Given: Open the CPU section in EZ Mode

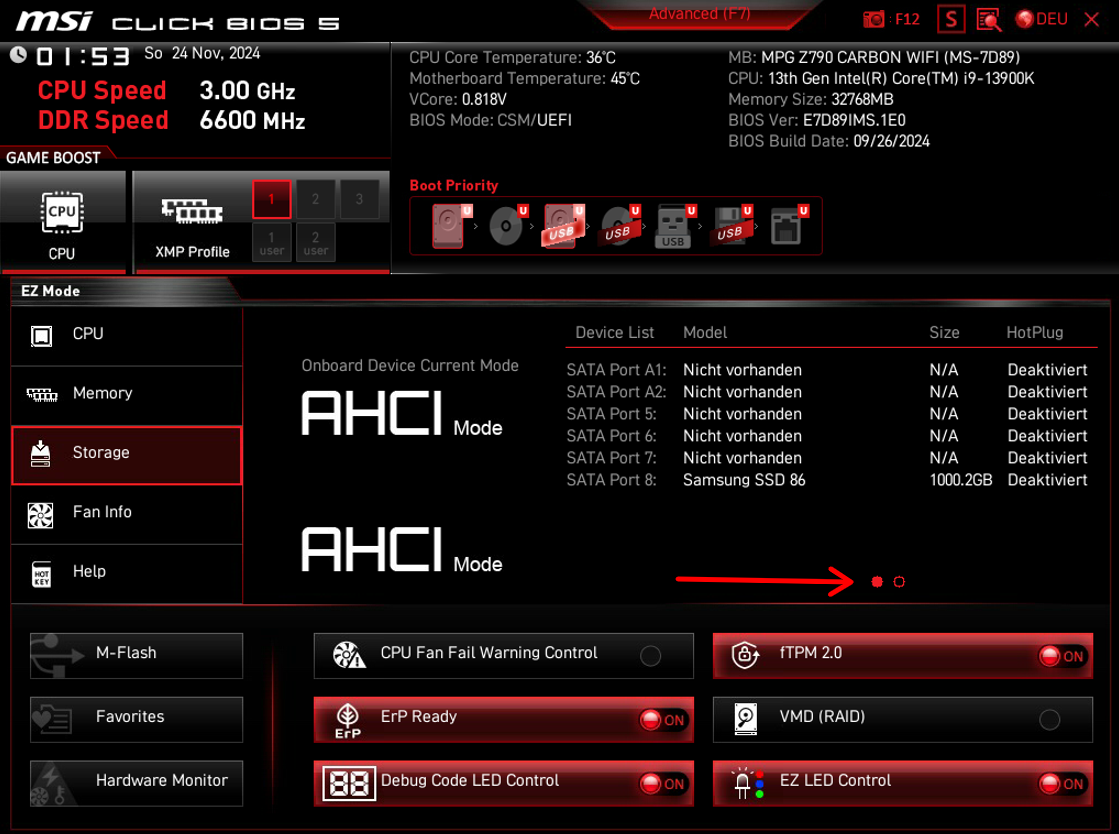Looking at the screenshot, I should [x=127, y=335].
